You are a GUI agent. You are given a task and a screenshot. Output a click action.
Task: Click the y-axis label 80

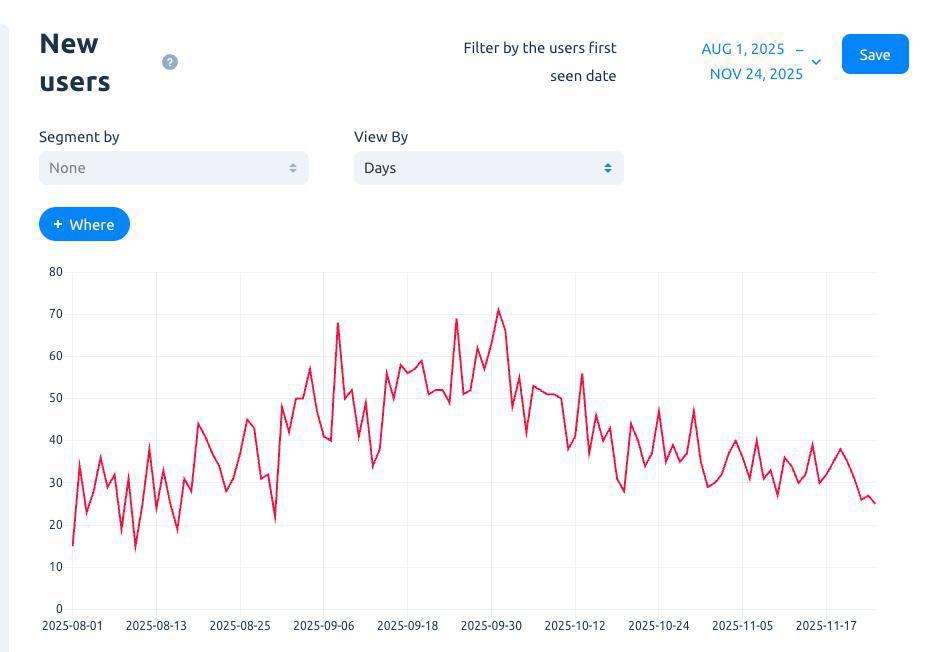(x=54, y=271)
